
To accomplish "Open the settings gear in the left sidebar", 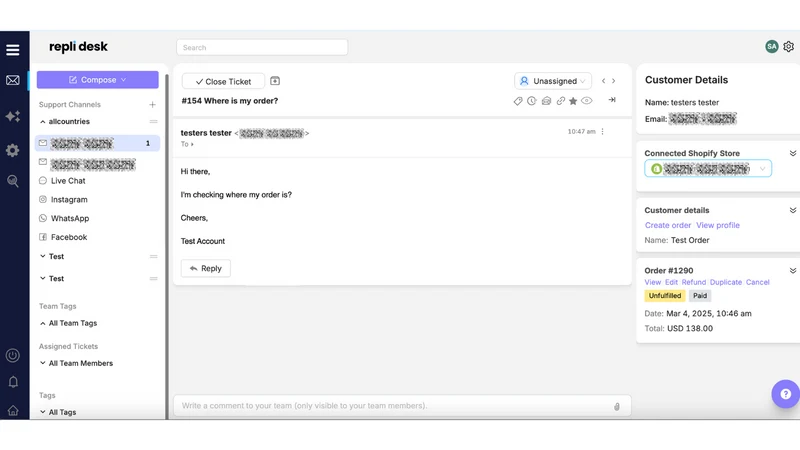I will (x=13, y=151).
